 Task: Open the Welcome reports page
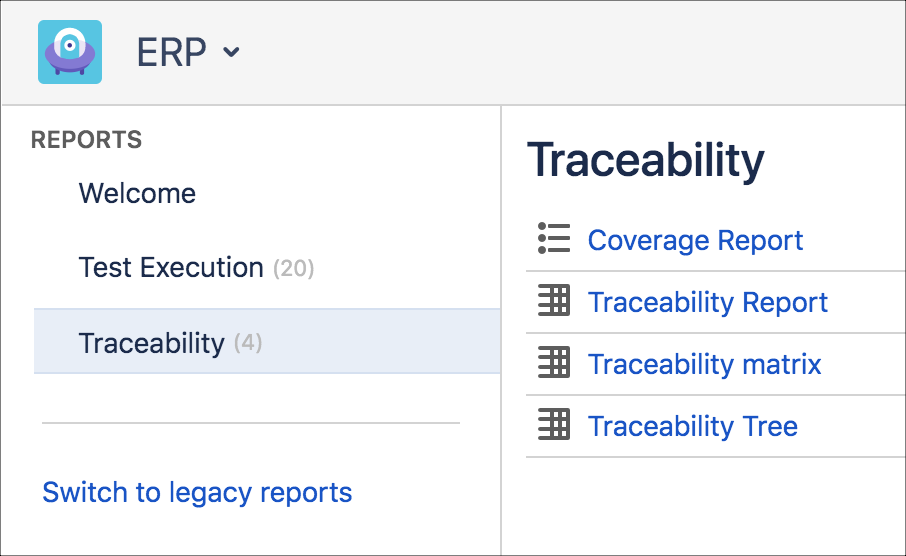click(137, 193)
